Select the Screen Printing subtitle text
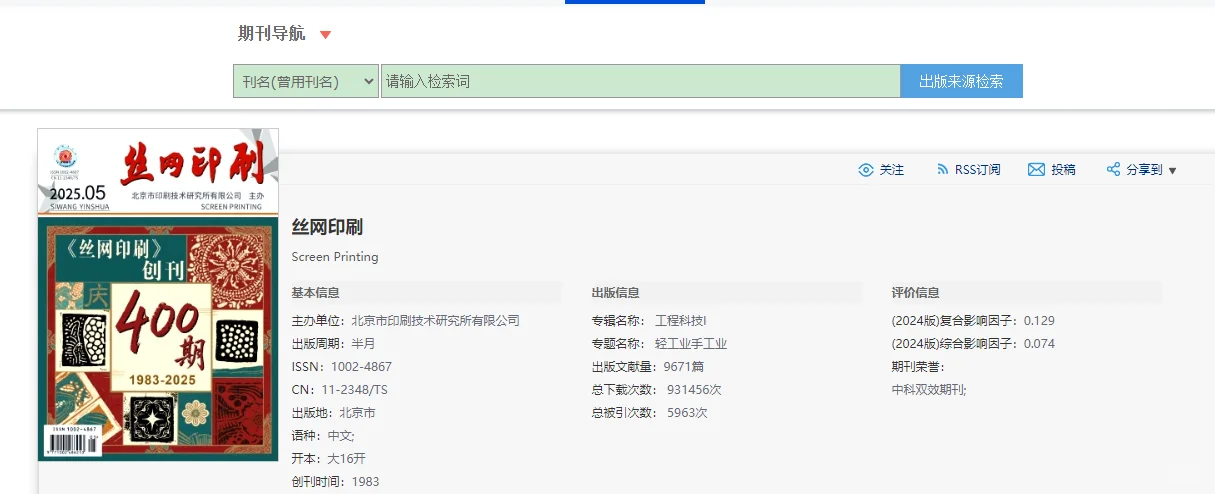Image resolution: width=1215 pixels, height=494 pixels. [x=335, y=257]
